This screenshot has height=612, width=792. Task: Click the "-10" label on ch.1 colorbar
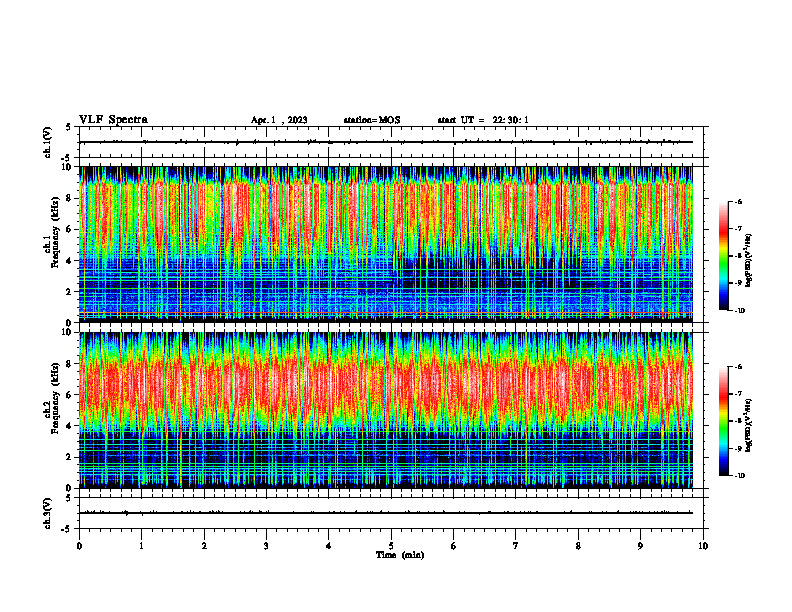[740, 311]
